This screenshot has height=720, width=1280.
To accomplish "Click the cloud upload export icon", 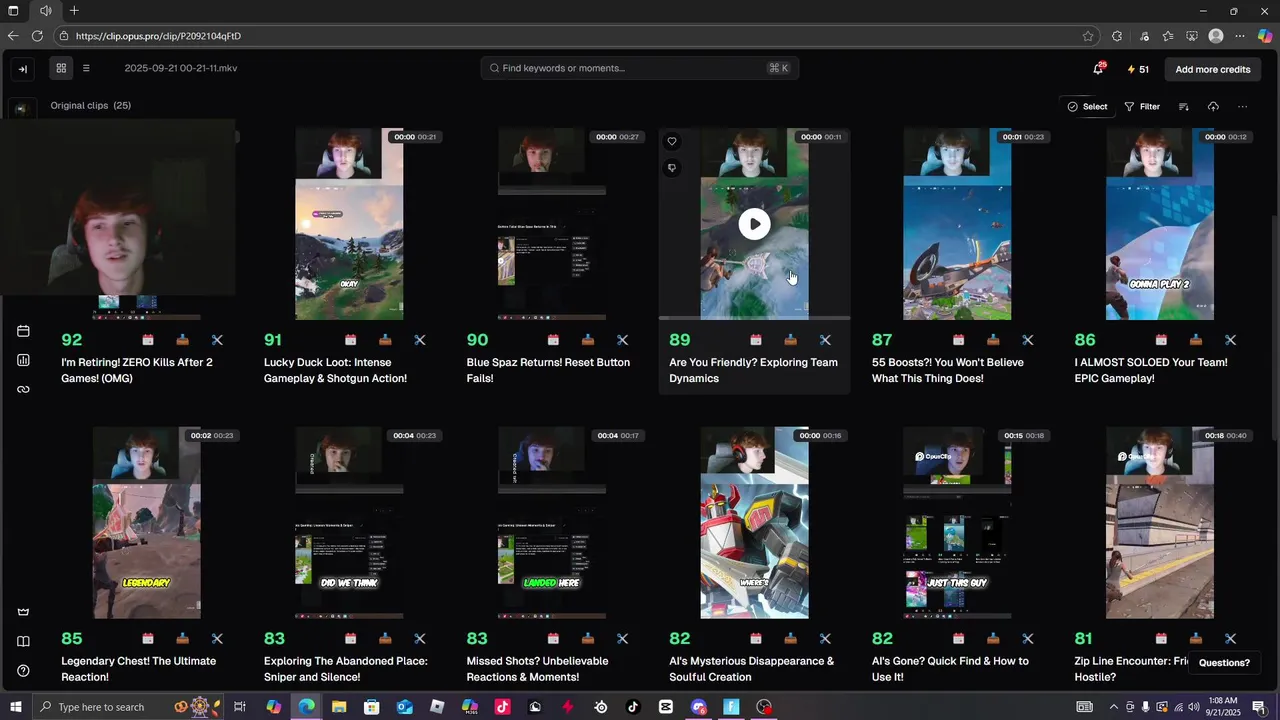I will point(1213,106).
